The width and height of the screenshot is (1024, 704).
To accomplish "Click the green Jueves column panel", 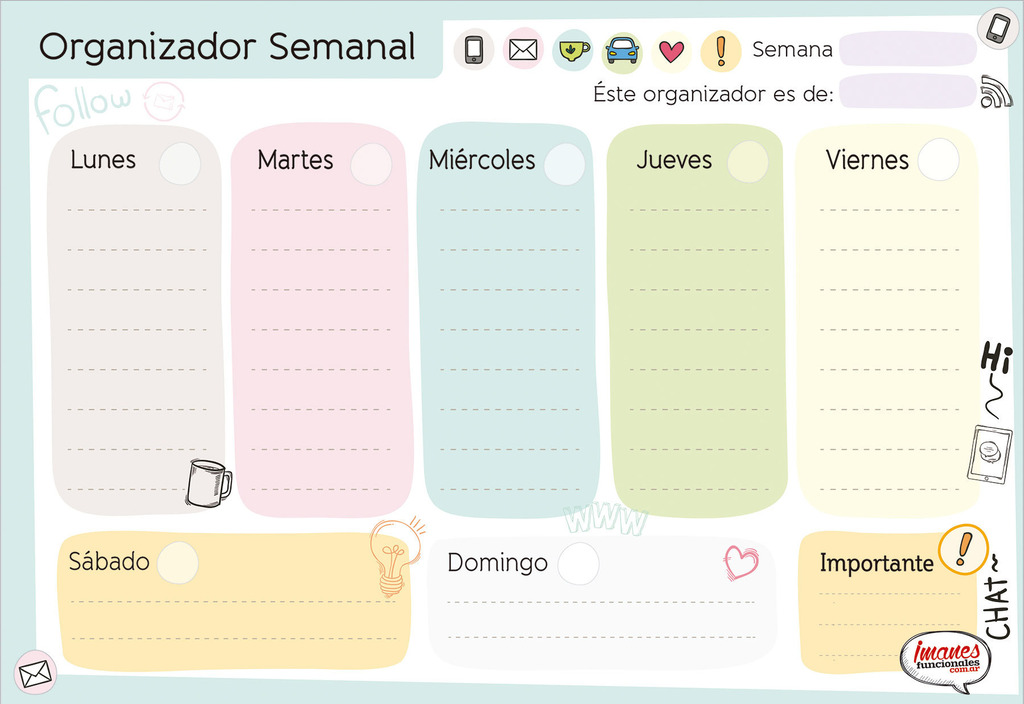I will pyautogui.click(x=697, y=320).
